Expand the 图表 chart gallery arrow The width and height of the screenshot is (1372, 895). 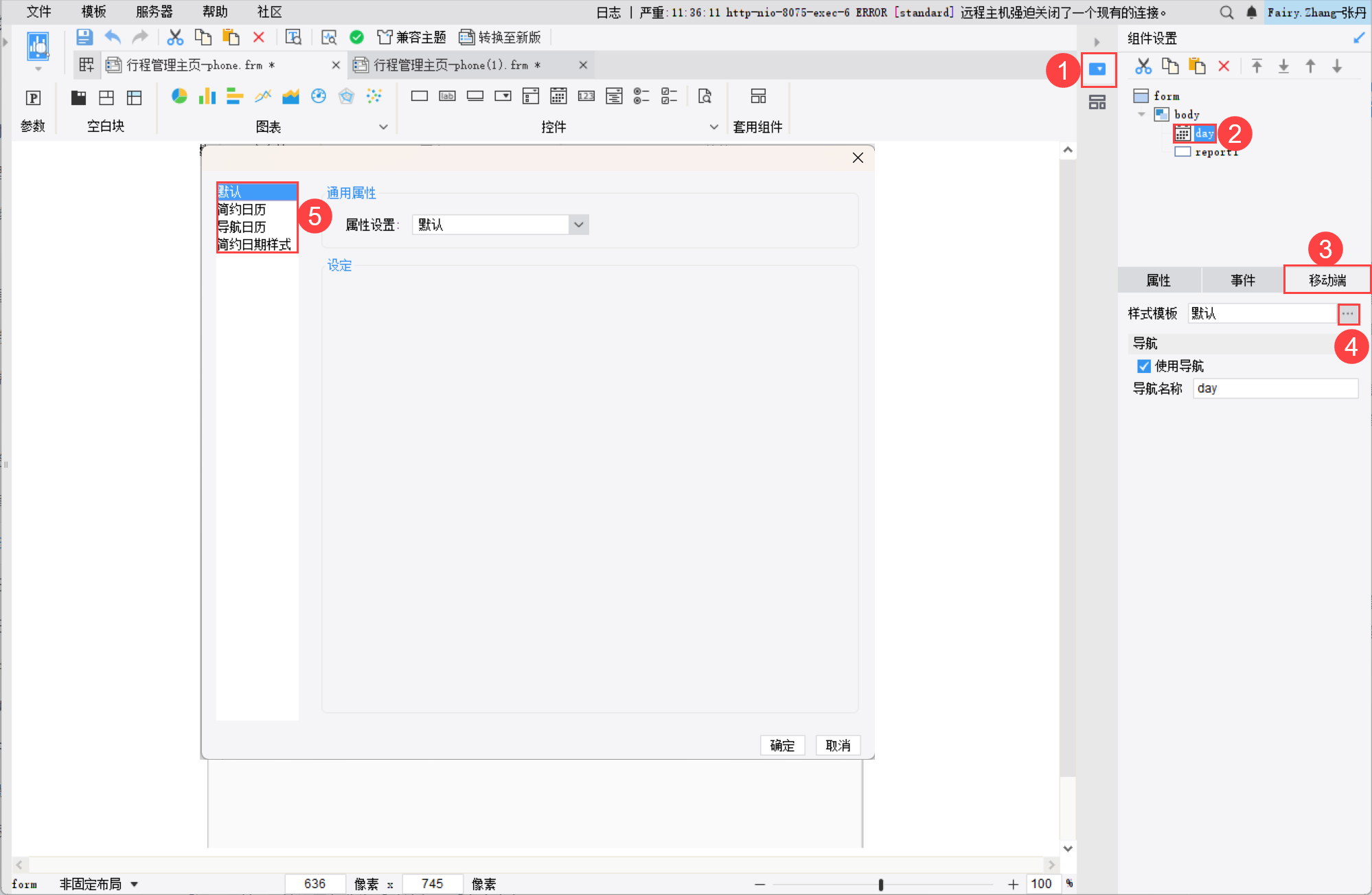point(383,127)
